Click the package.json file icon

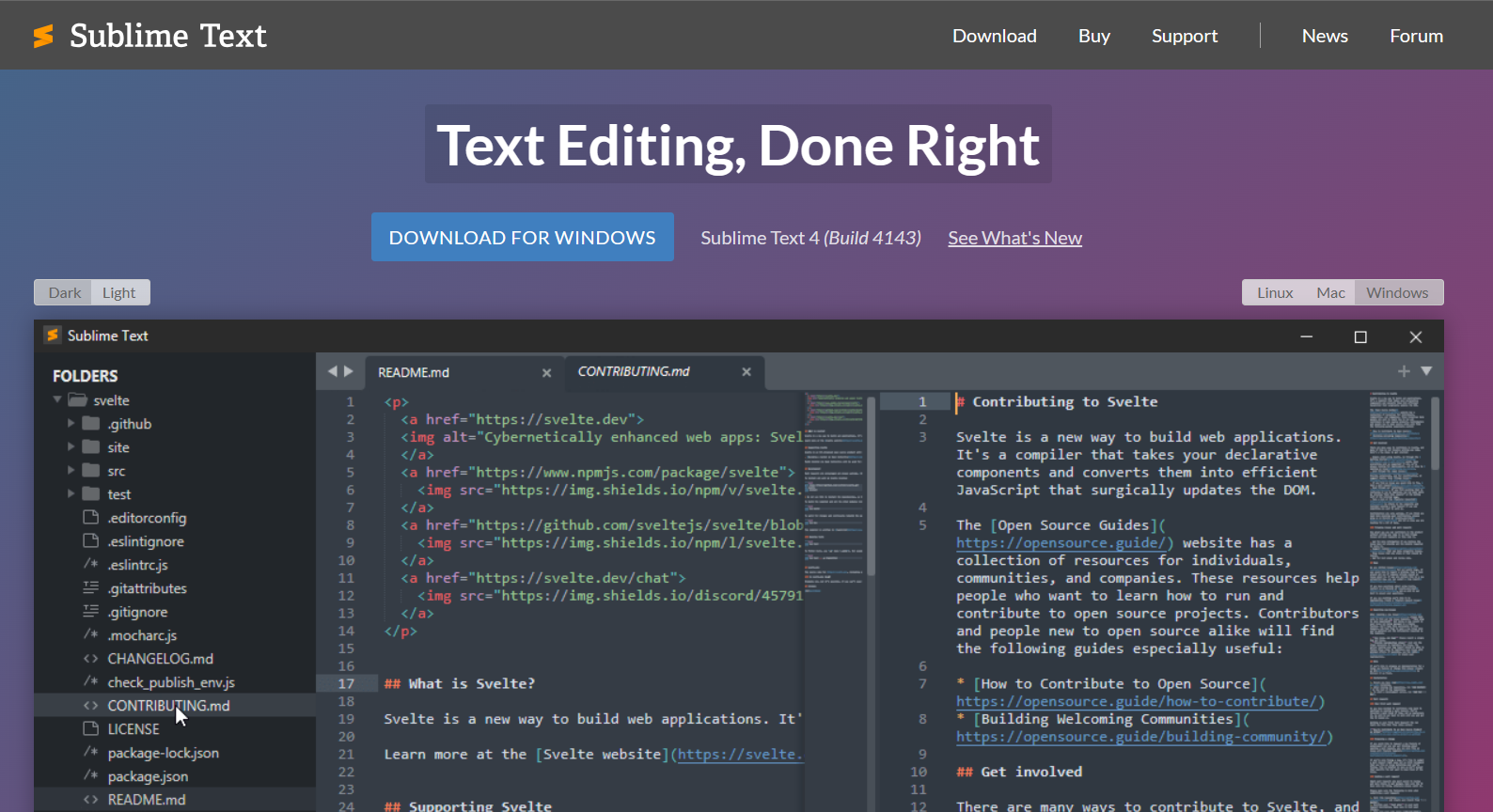pos(91,775)
